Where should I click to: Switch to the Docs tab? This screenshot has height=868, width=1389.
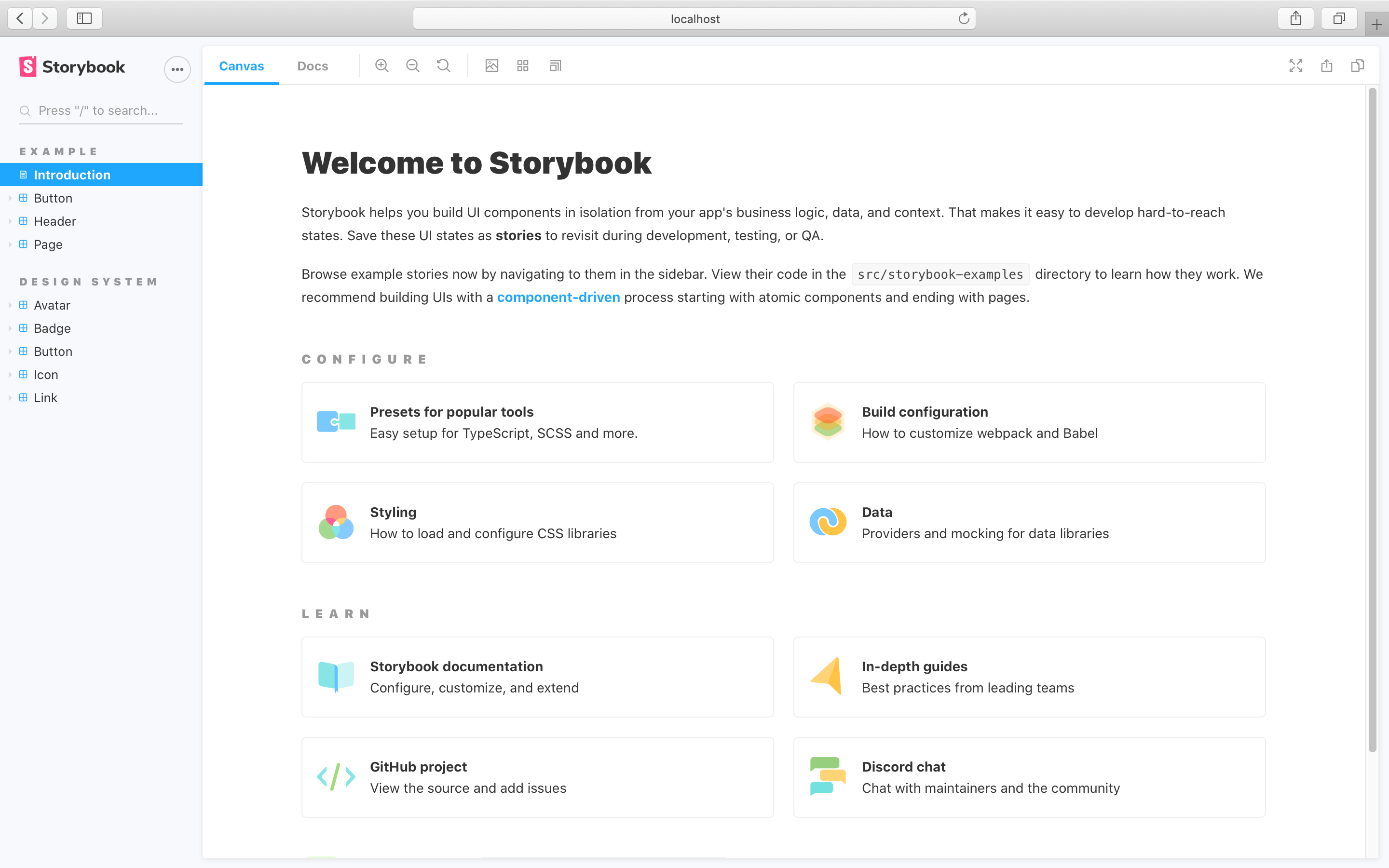coord(313,66)
